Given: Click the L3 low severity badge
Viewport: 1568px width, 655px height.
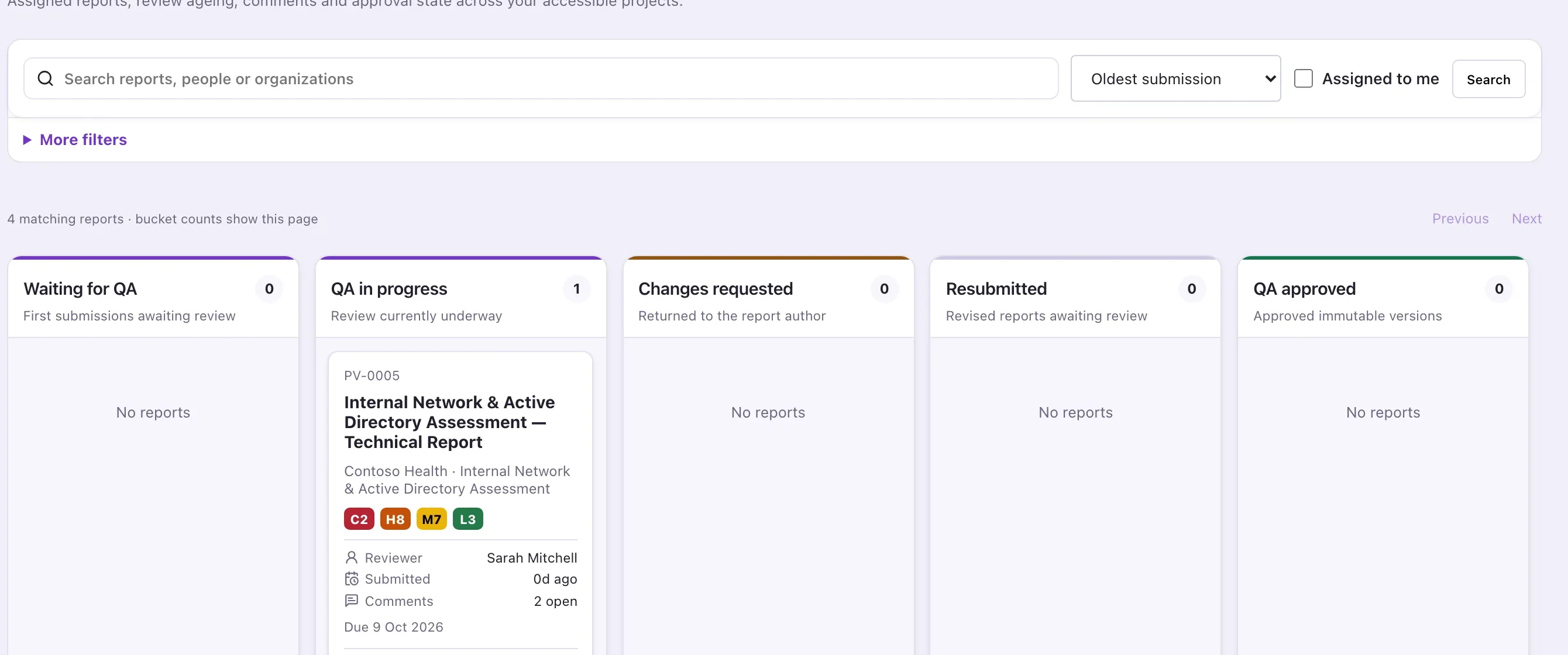Looking at the screenshot, I should [x=468, y=519].
